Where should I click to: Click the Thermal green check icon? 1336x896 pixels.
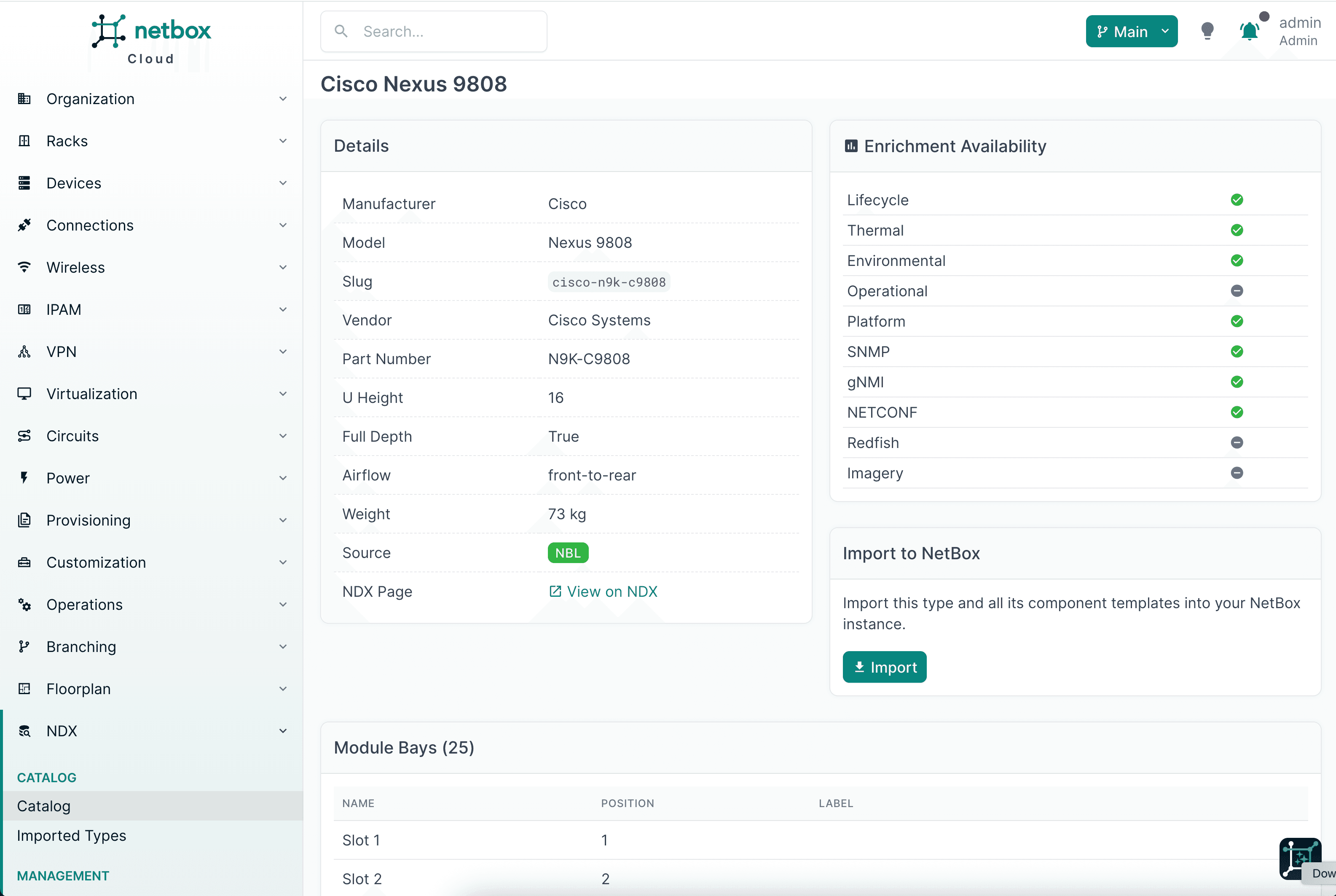tap(1237, 230)
